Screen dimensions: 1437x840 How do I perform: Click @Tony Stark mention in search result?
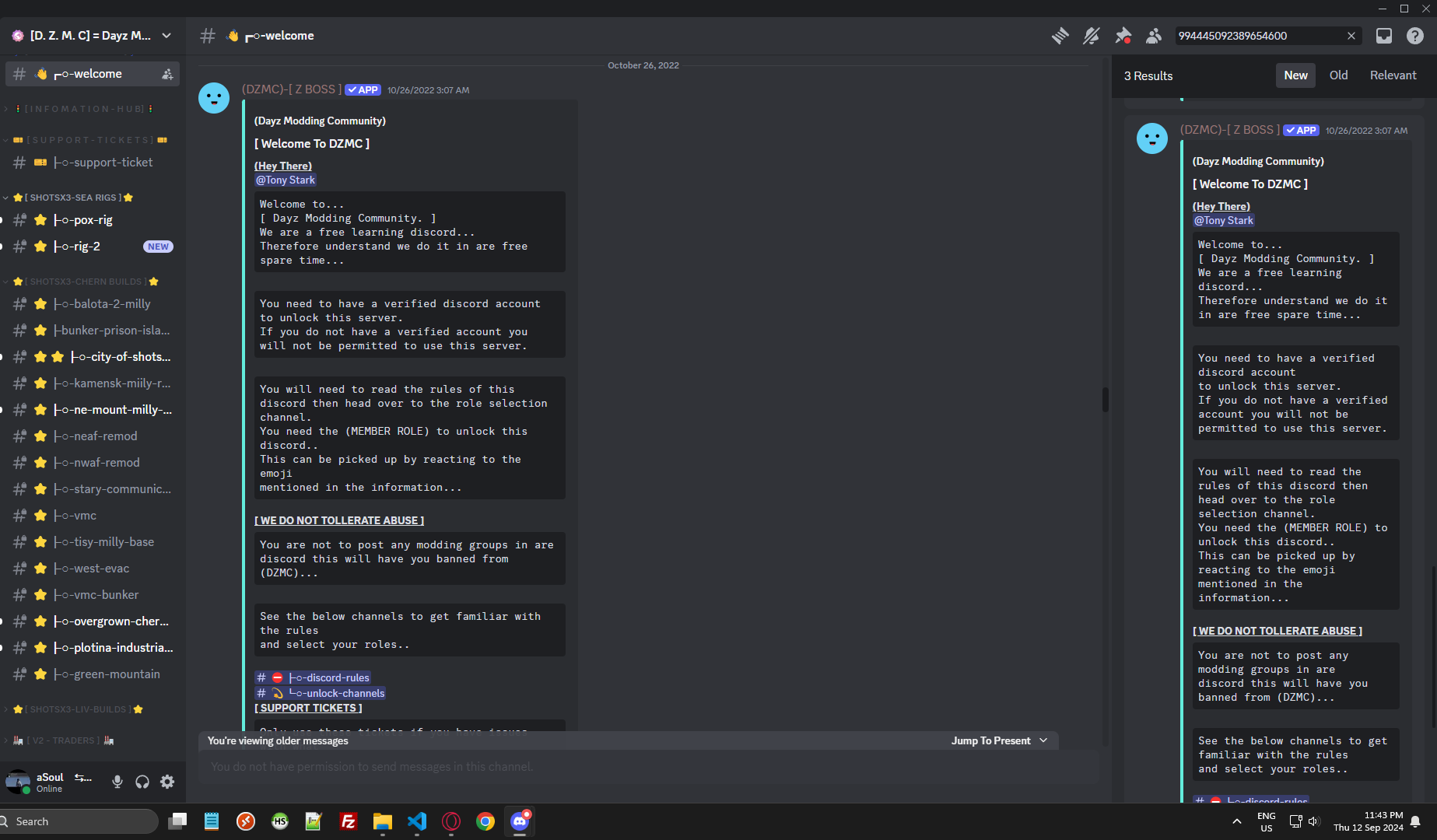pyautogui.click(x=1224, y=220)
